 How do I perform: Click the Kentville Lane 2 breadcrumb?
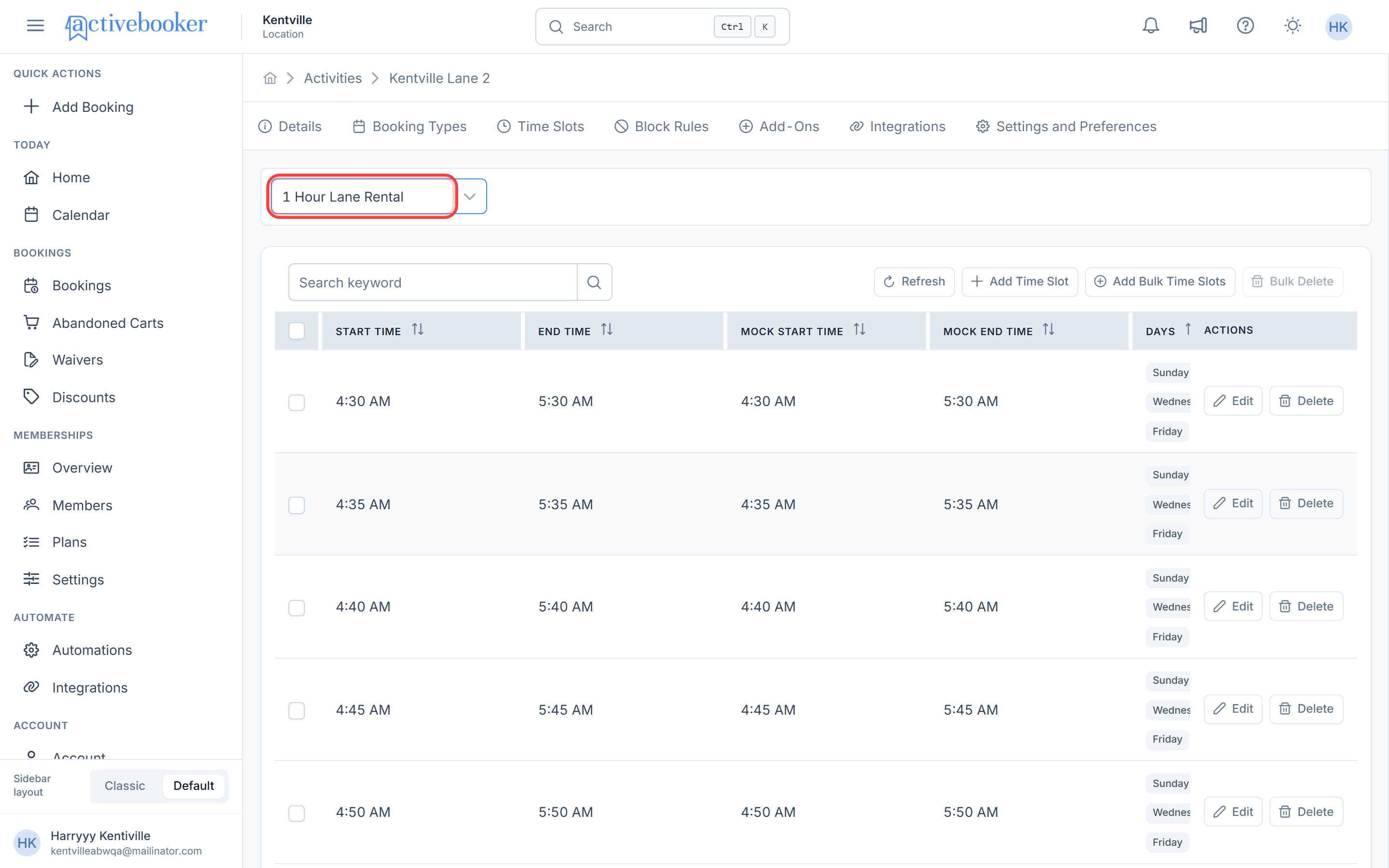440,78
